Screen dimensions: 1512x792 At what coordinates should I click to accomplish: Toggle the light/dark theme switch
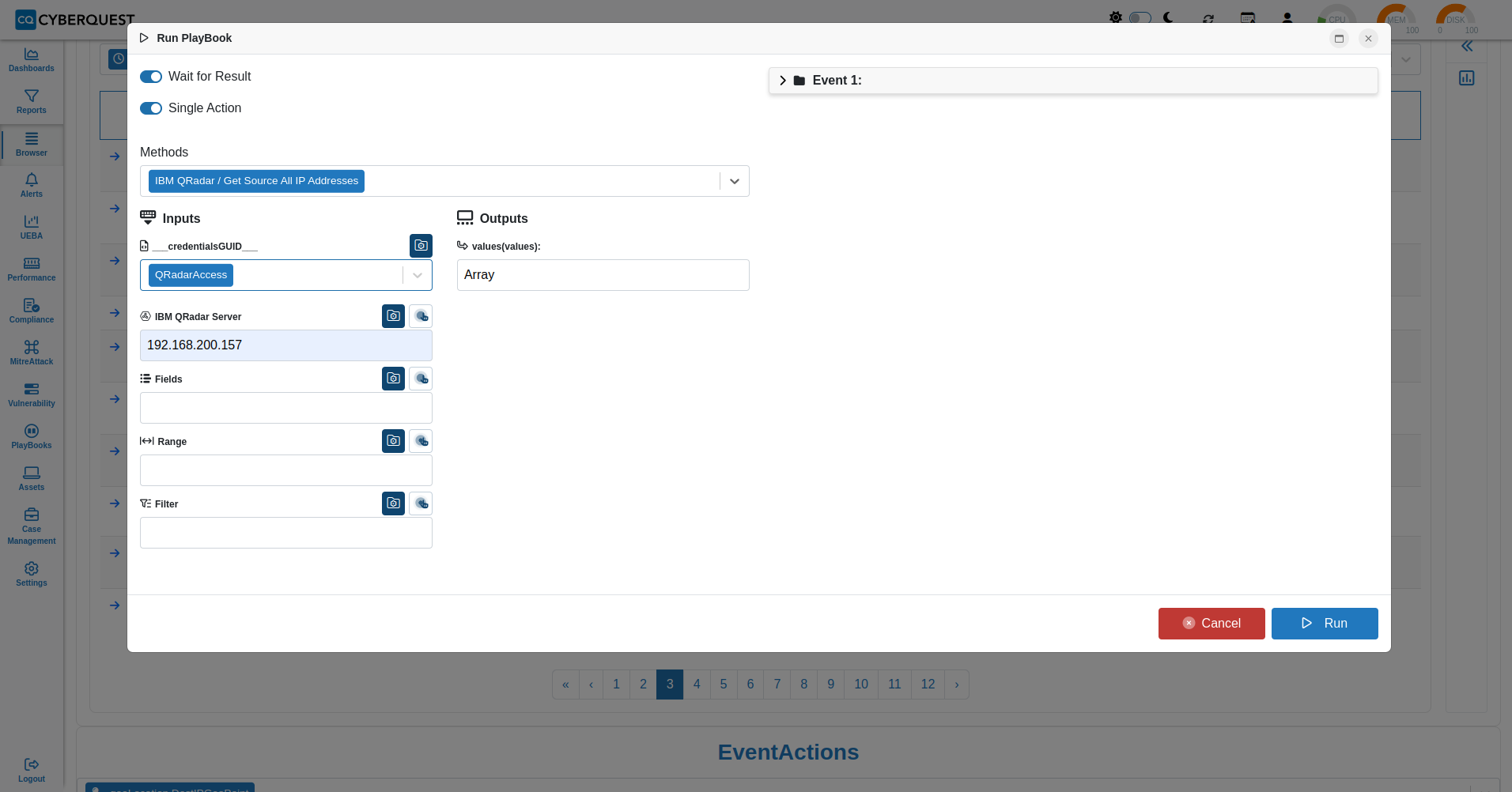[1140, 17]
